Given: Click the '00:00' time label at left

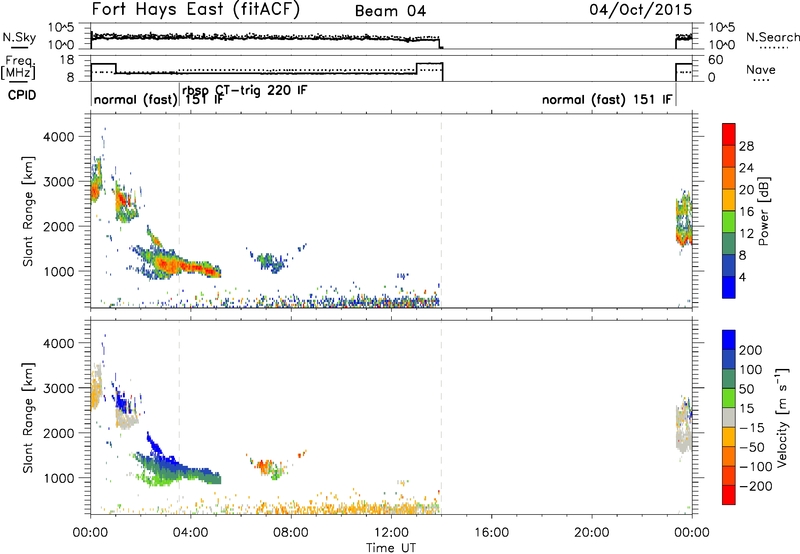Looking at the screenshot, I should coord(90,533).
